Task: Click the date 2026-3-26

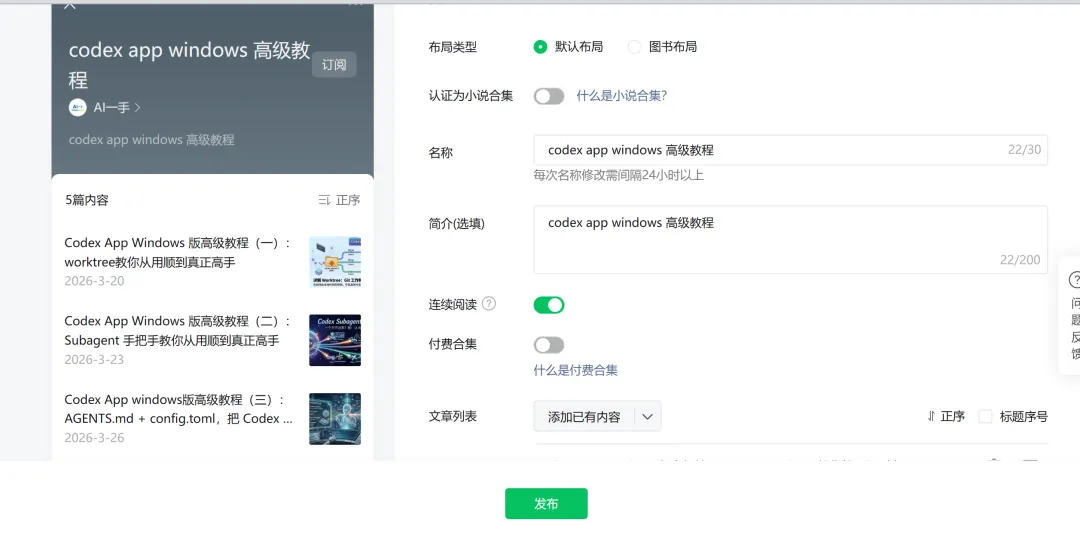Action: (x=94, y=437)
